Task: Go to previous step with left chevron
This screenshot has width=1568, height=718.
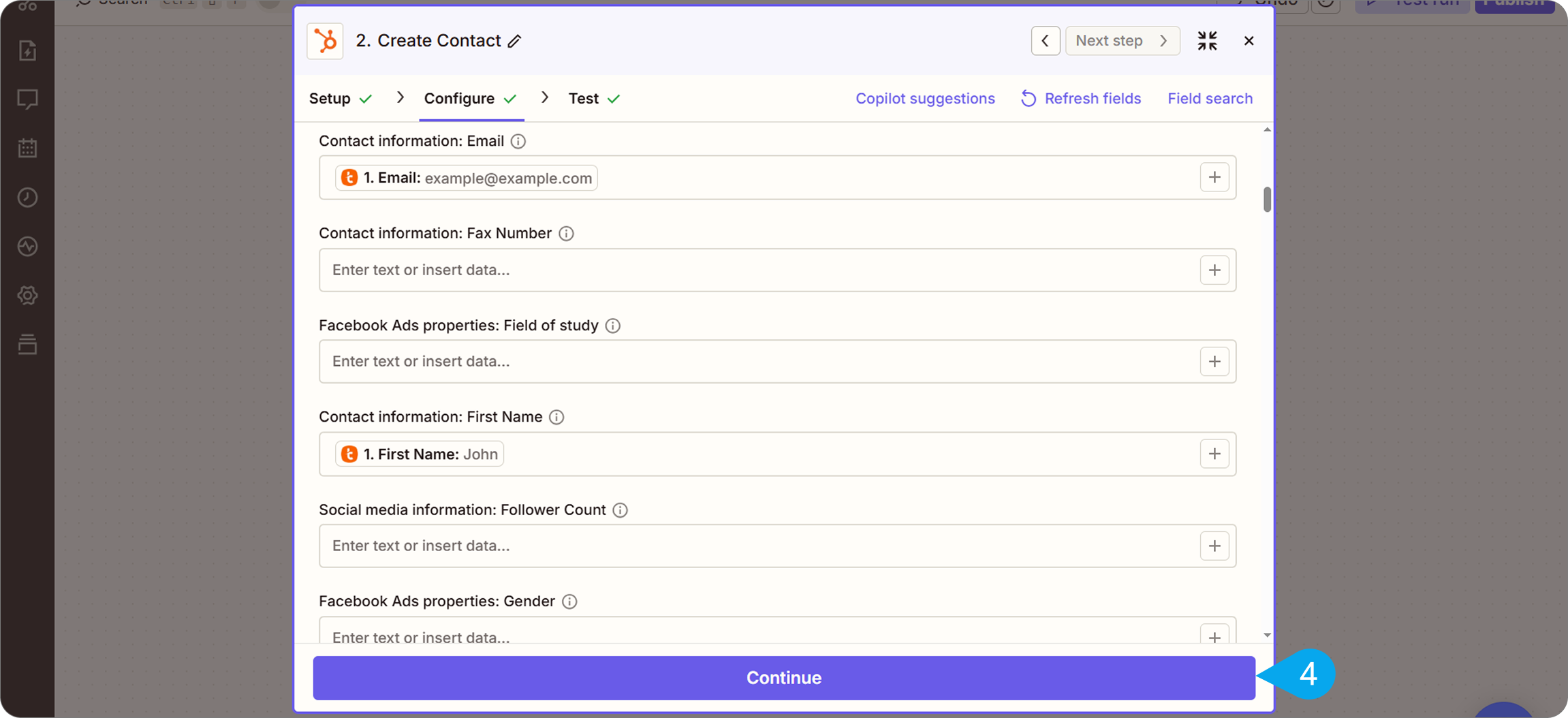Action: coord(1045,41)
